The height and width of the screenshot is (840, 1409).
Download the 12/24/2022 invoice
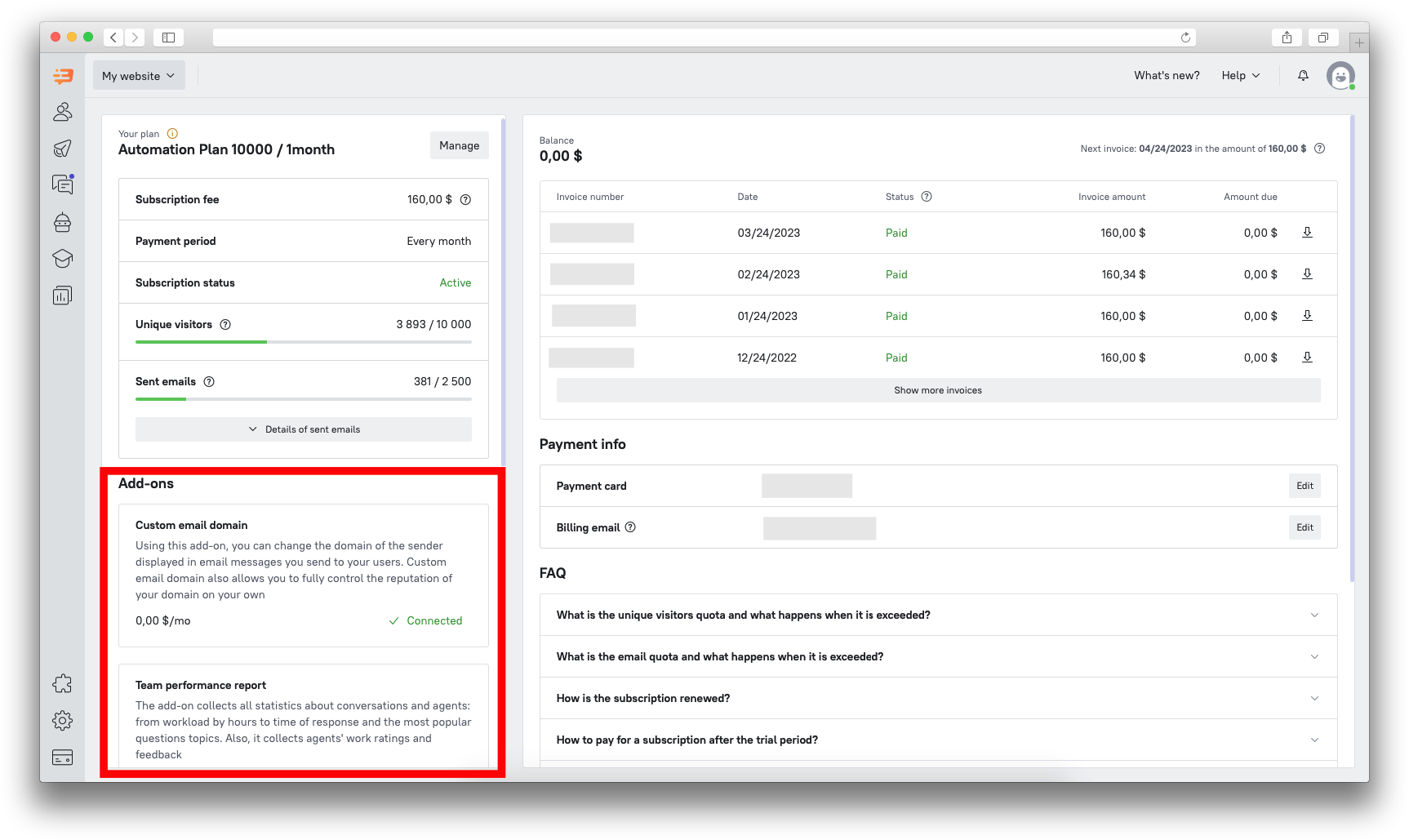click(x=1307, y=358)
